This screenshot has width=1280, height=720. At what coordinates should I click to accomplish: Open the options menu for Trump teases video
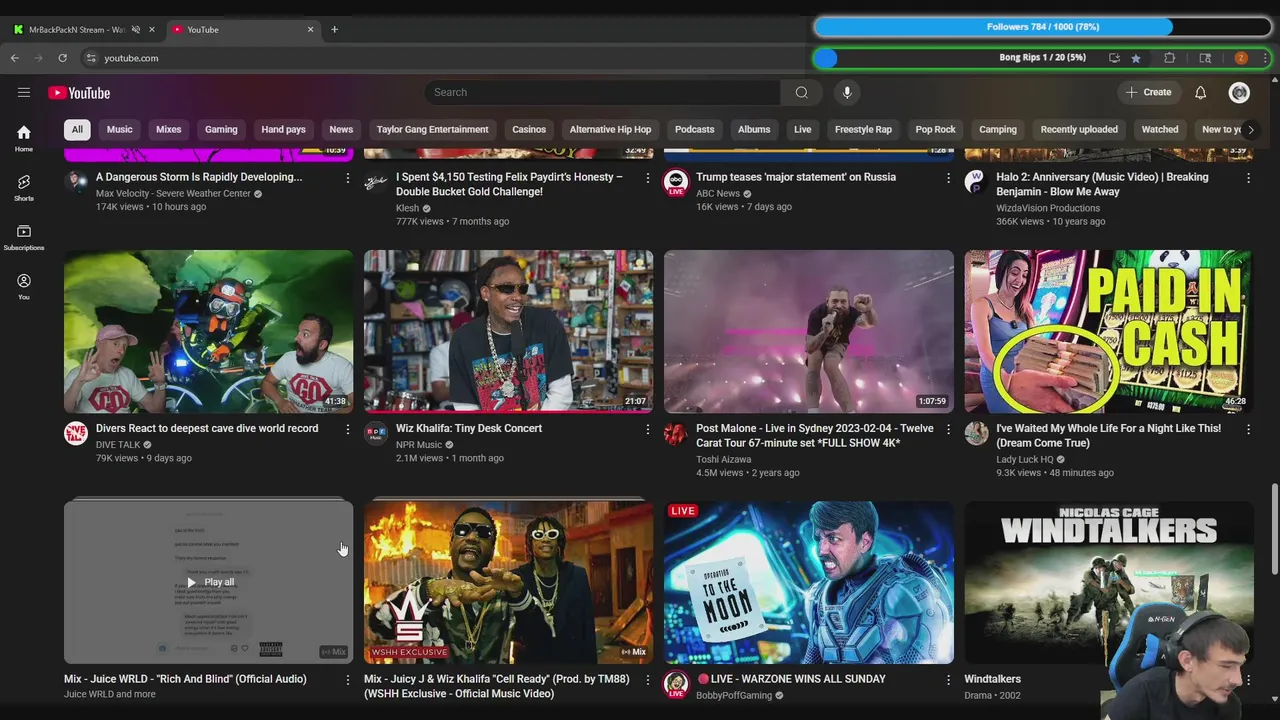[x=948, y=178]
